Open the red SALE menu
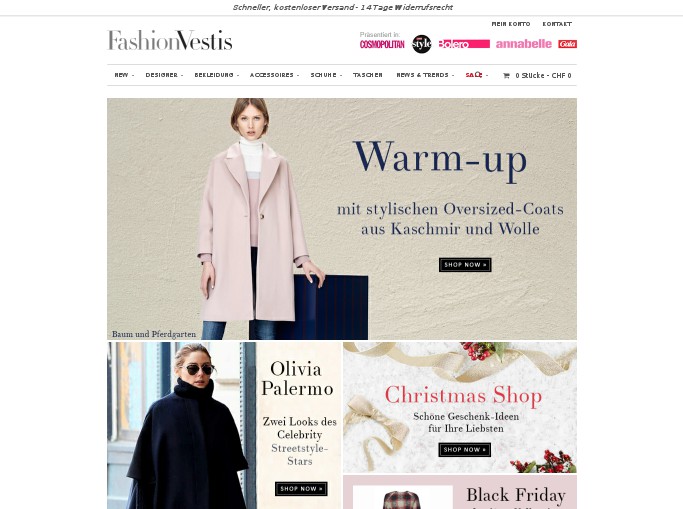683x509 pixels. 476,75
